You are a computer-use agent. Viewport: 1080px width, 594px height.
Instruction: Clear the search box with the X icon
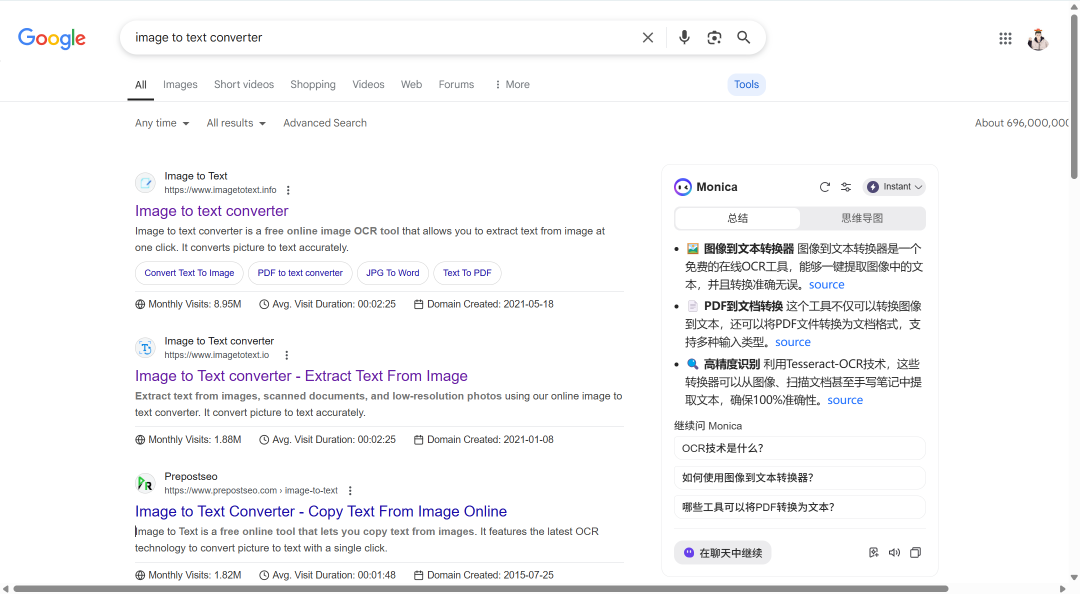coord(647,38)
